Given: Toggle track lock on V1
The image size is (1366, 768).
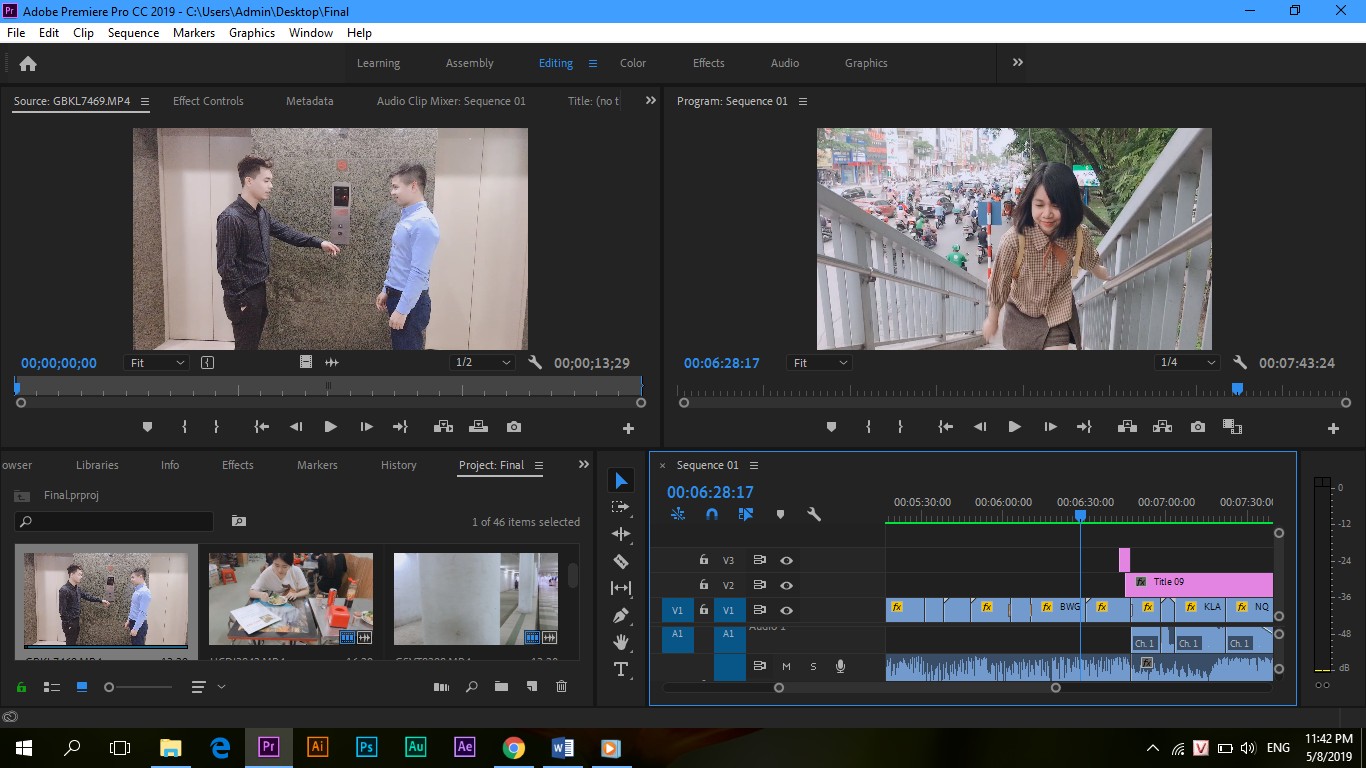Looking at the screenshot, I should point(703,610).
